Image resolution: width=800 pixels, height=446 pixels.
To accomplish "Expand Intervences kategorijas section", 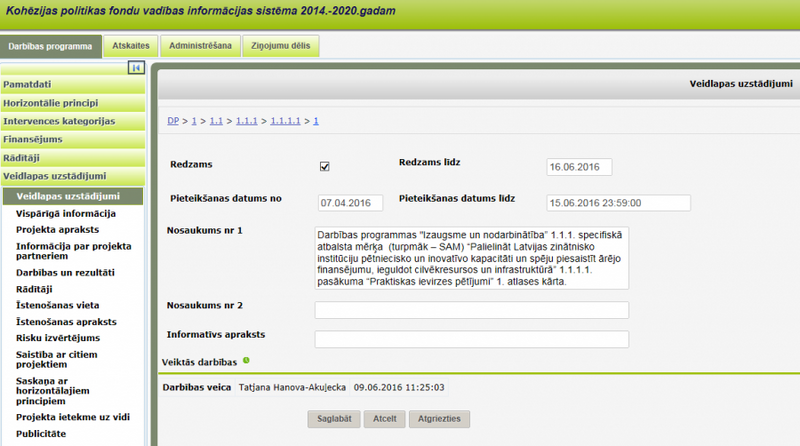I will pos(72,121).
